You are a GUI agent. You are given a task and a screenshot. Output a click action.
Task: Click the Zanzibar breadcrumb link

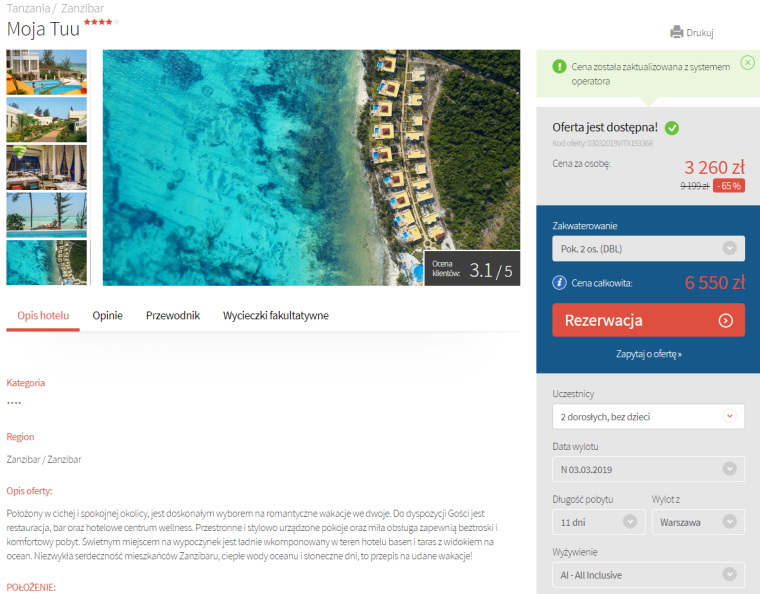pos(82,8)
